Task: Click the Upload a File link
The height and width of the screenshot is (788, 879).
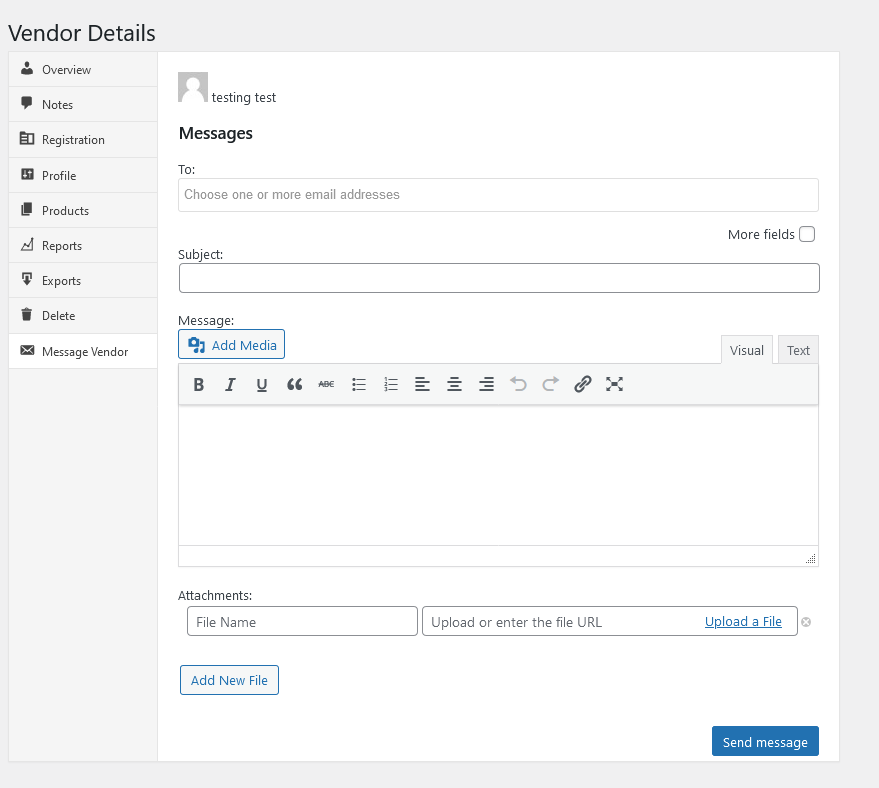Action: click(743, 622)
